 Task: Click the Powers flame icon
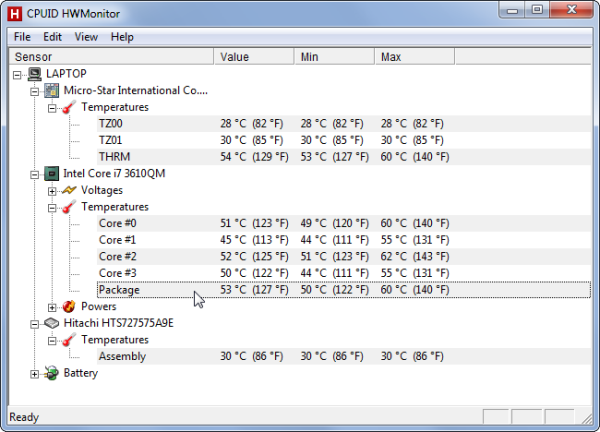tap(69, 307)
